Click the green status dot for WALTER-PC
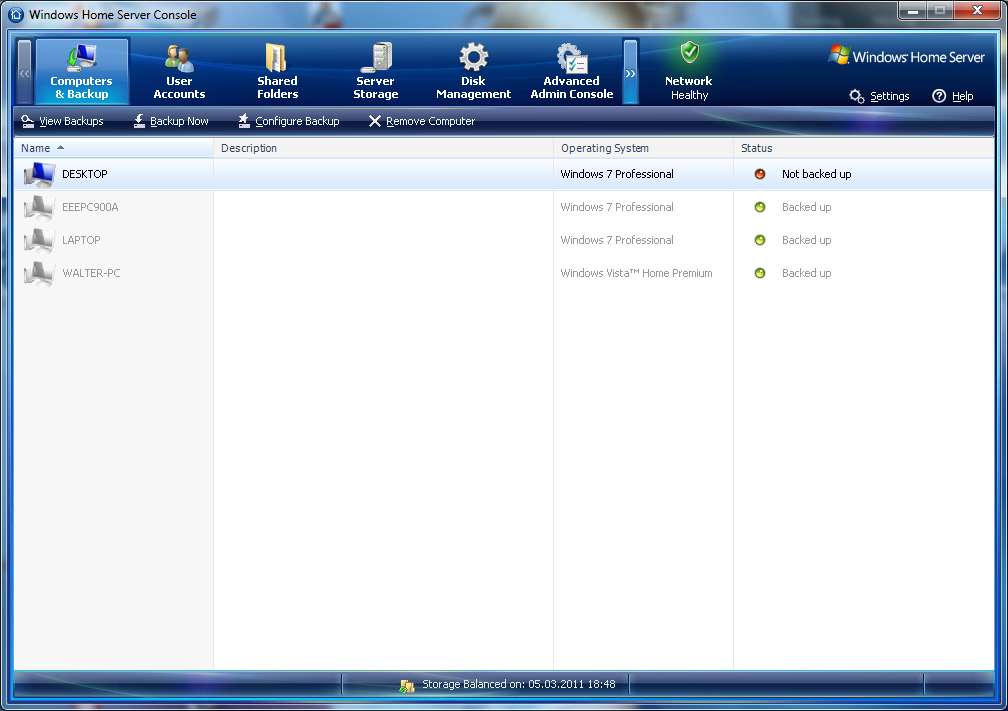1008x711 pixels. pos(760,273)
